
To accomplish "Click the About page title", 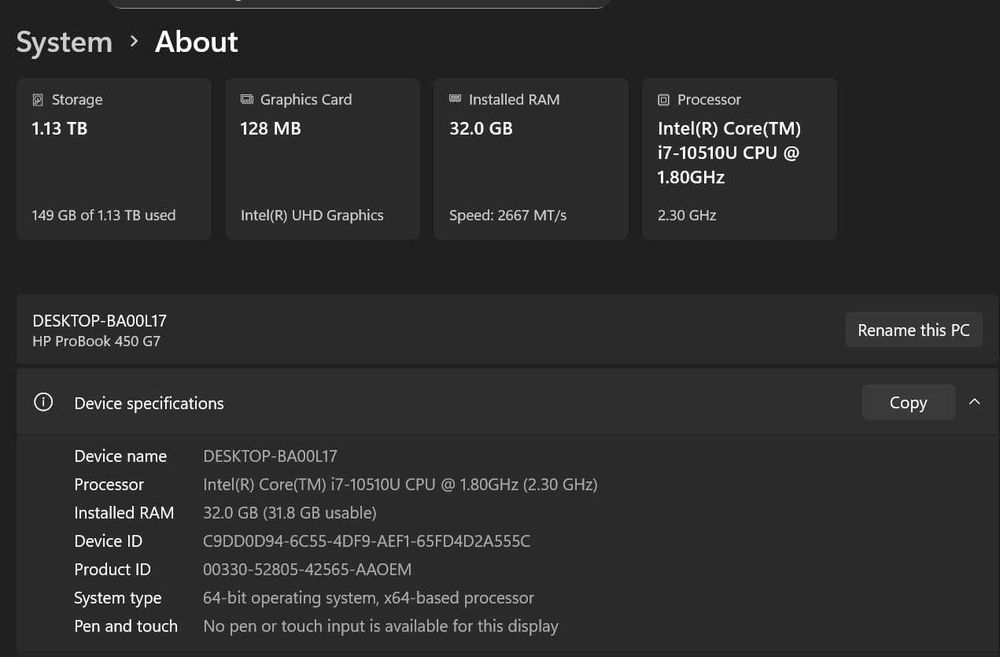I will pos(197,42).
